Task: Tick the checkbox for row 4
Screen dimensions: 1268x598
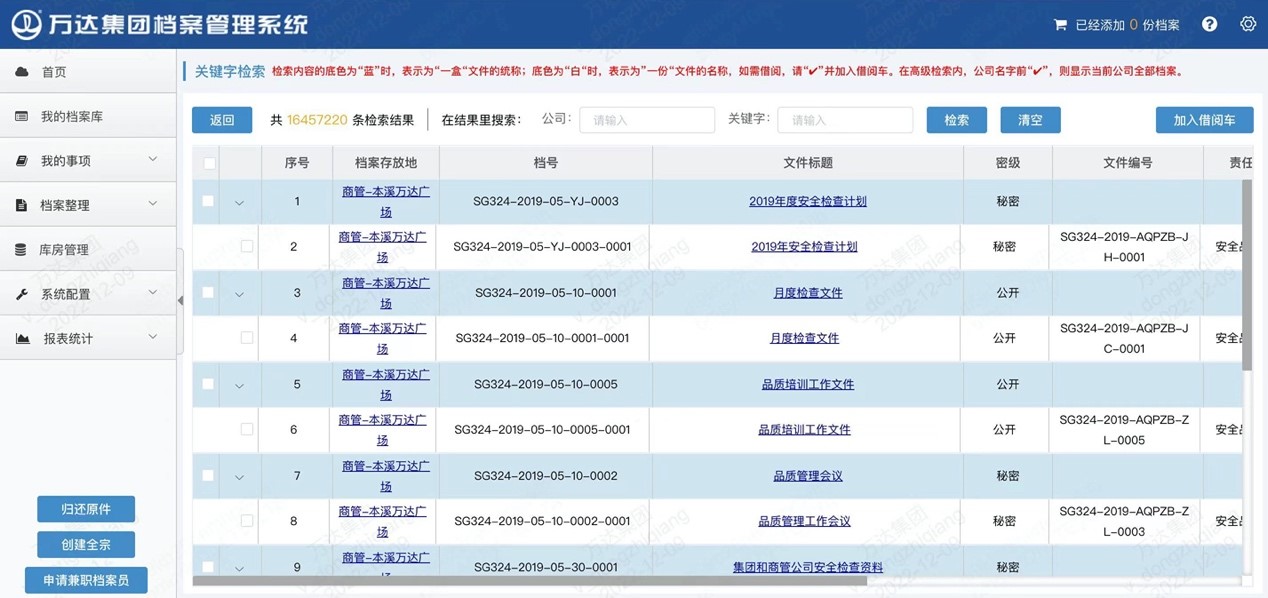Action: point(246,338)
